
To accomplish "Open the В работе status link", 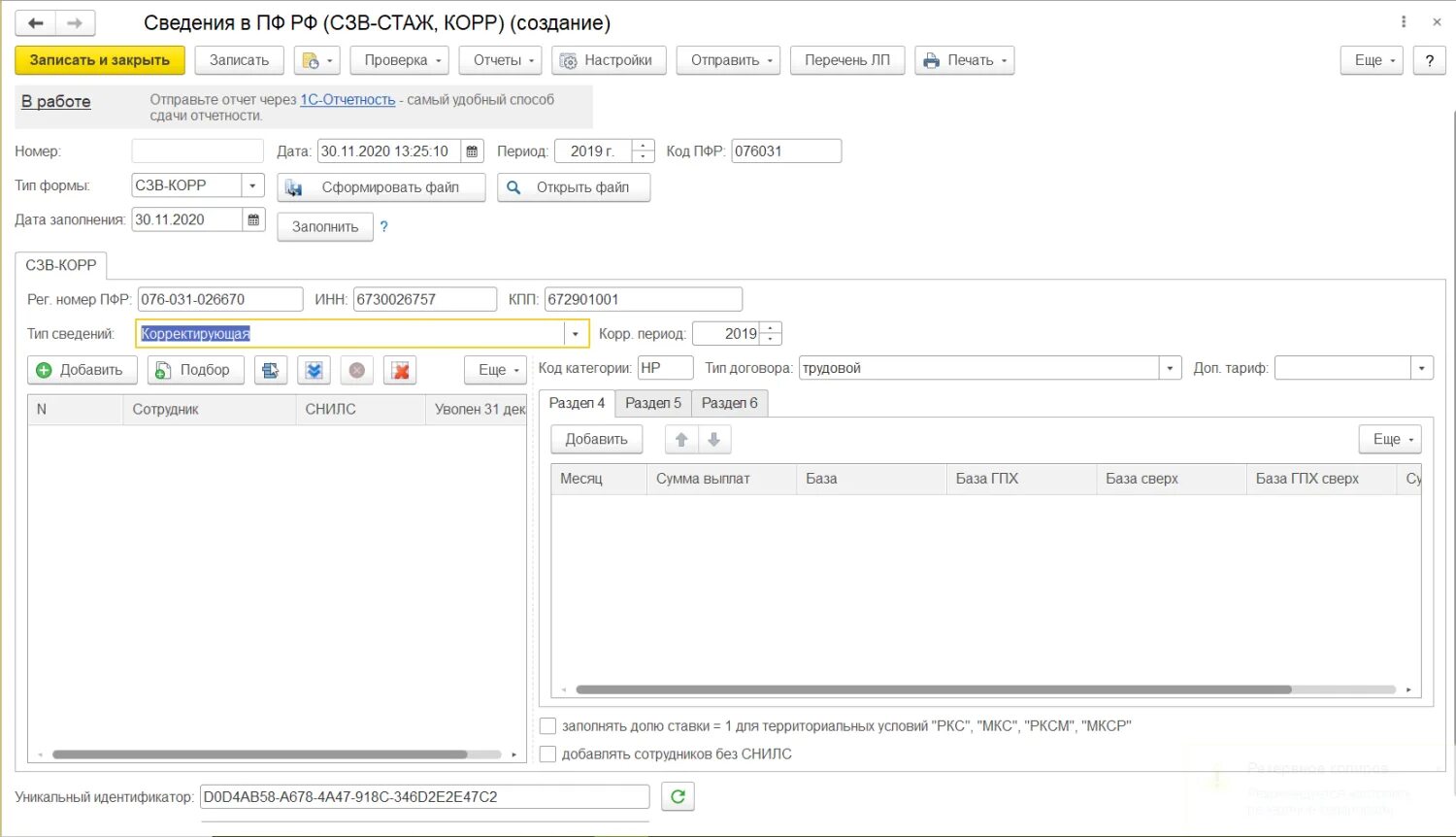I will pos(56,101).
